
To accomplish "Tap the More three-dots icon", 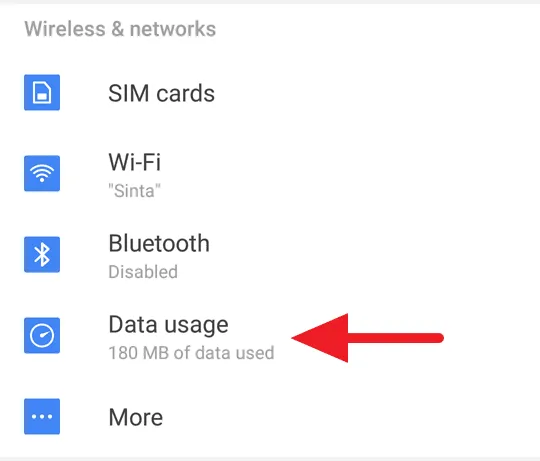I will (x=42, y=417).
